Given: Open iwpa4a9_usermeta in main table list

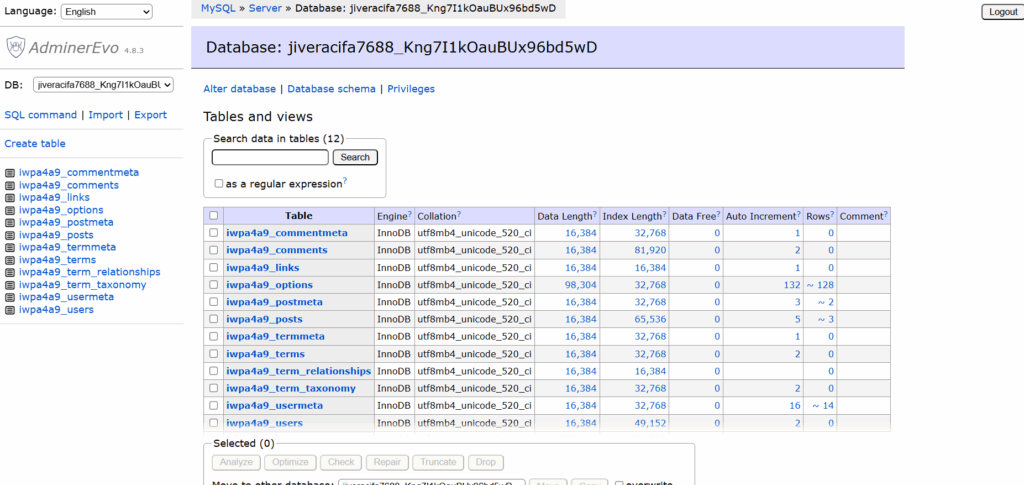Looking at the screenshot, I should 275,406.
